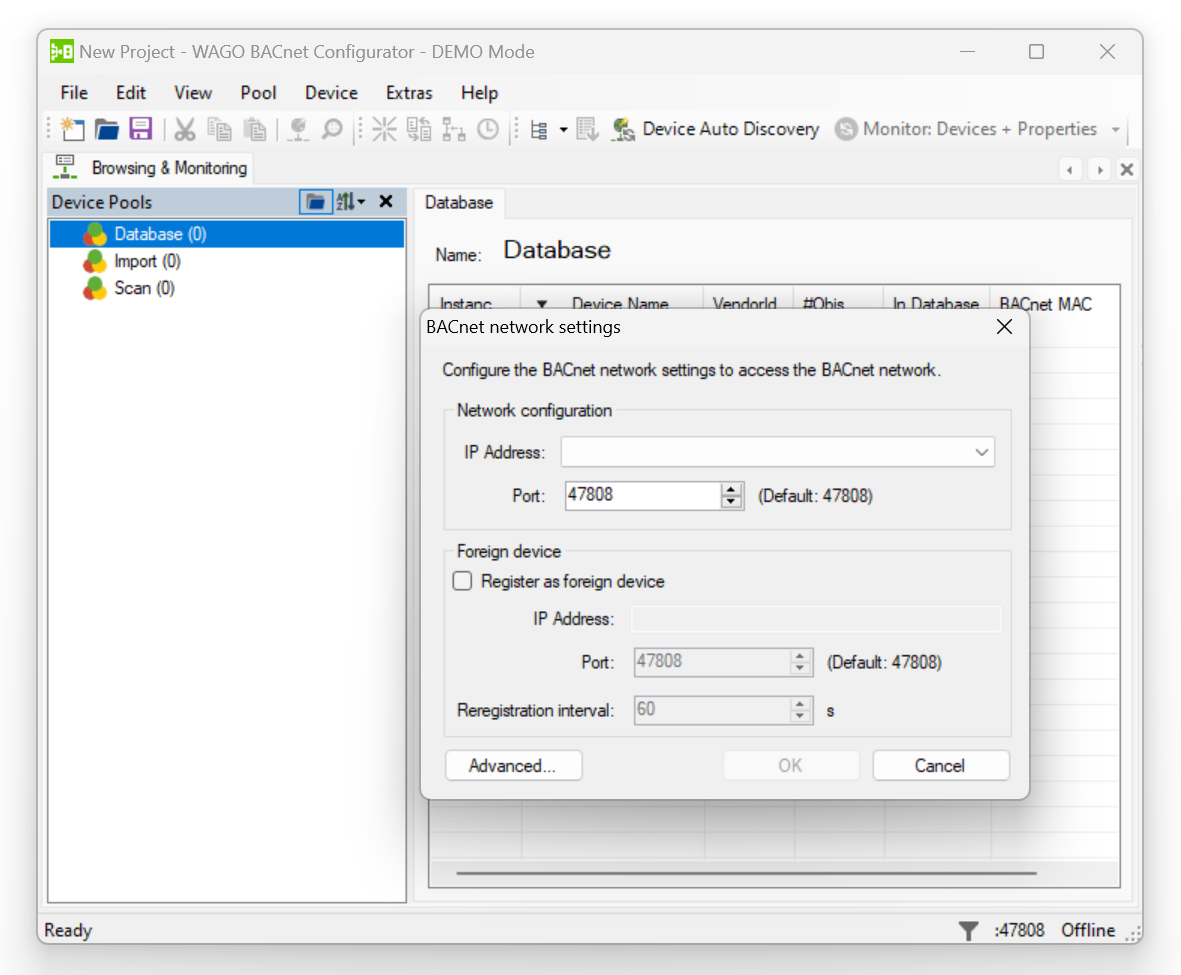
Task: Increase the Reregistration interval stepper
Action: (x=800, y=705)
